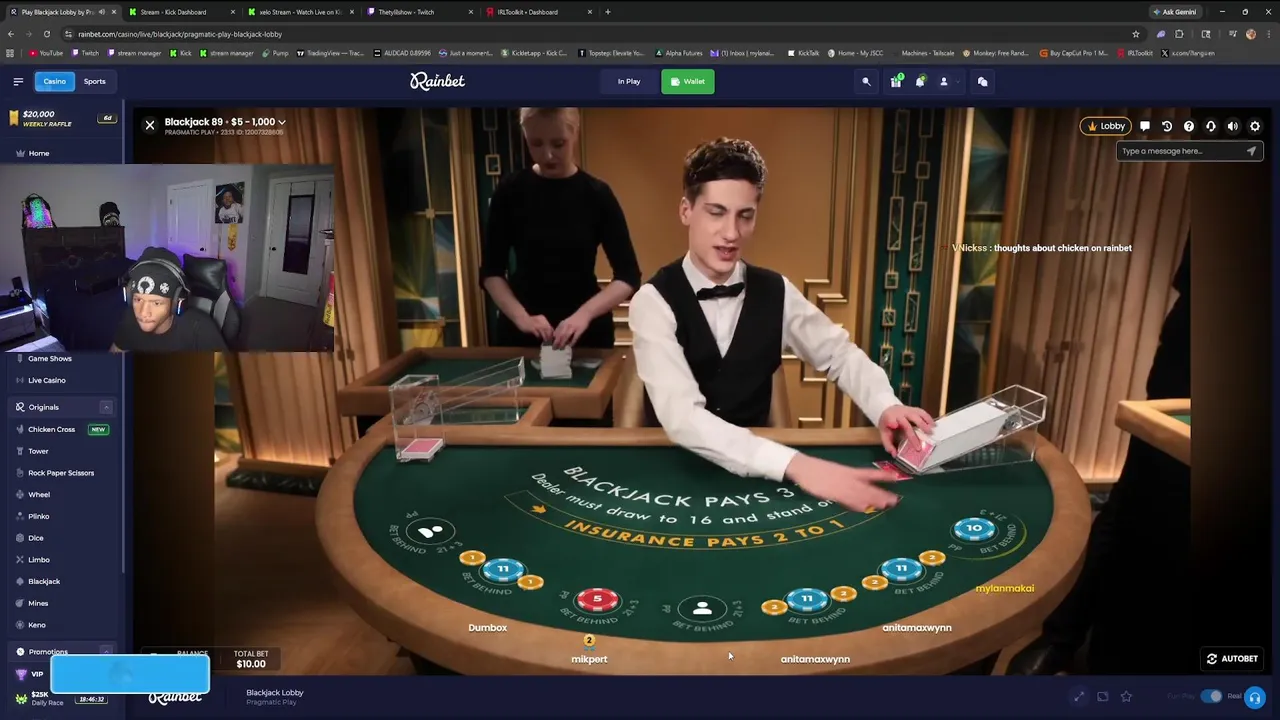Expand game to fullscreen icon
Screen dimensions: 1280x720
(1079, 697)
